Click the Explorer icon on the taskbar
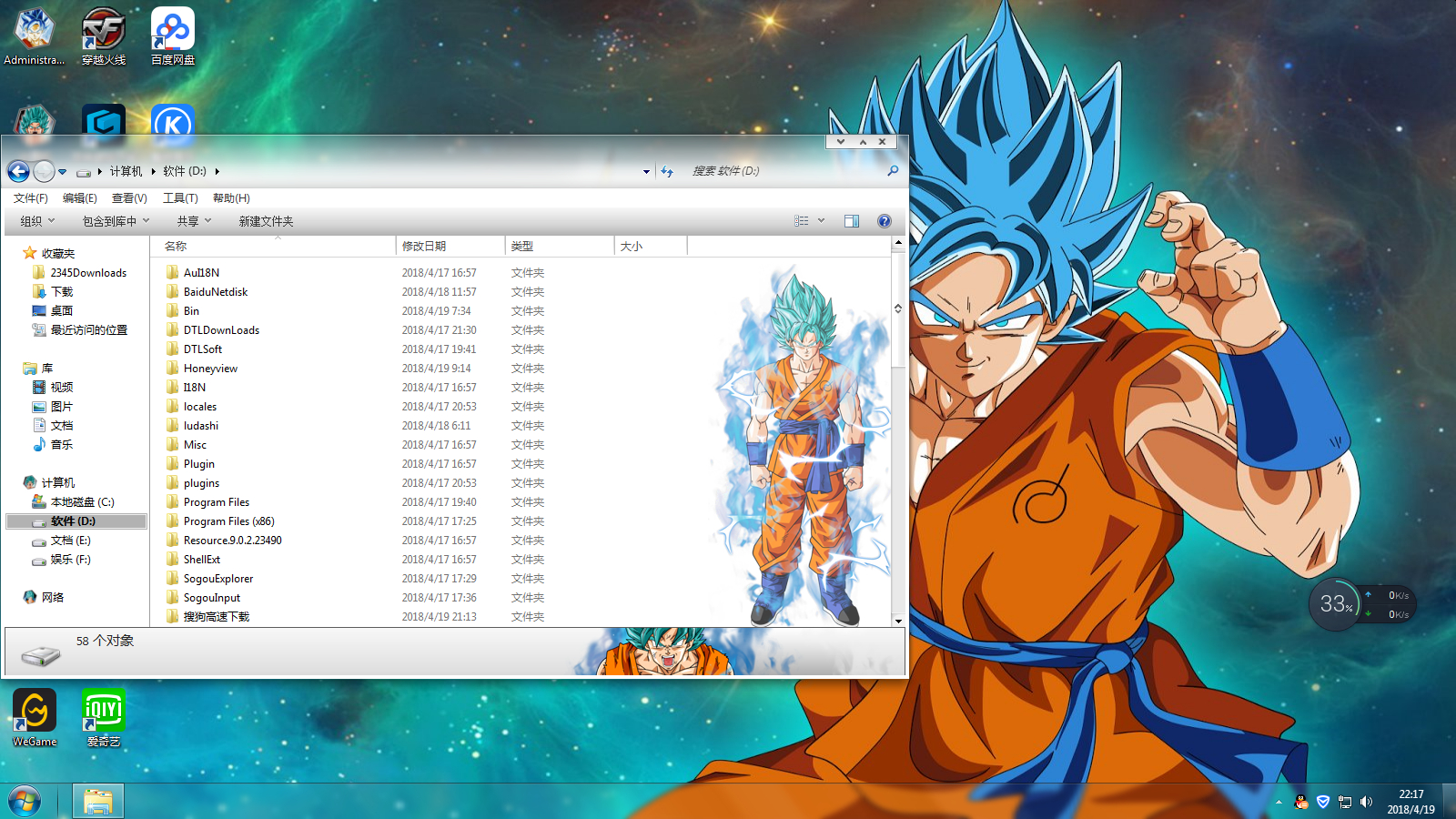The height and width of the screenshot is (819, 1456). coord(98,802)
